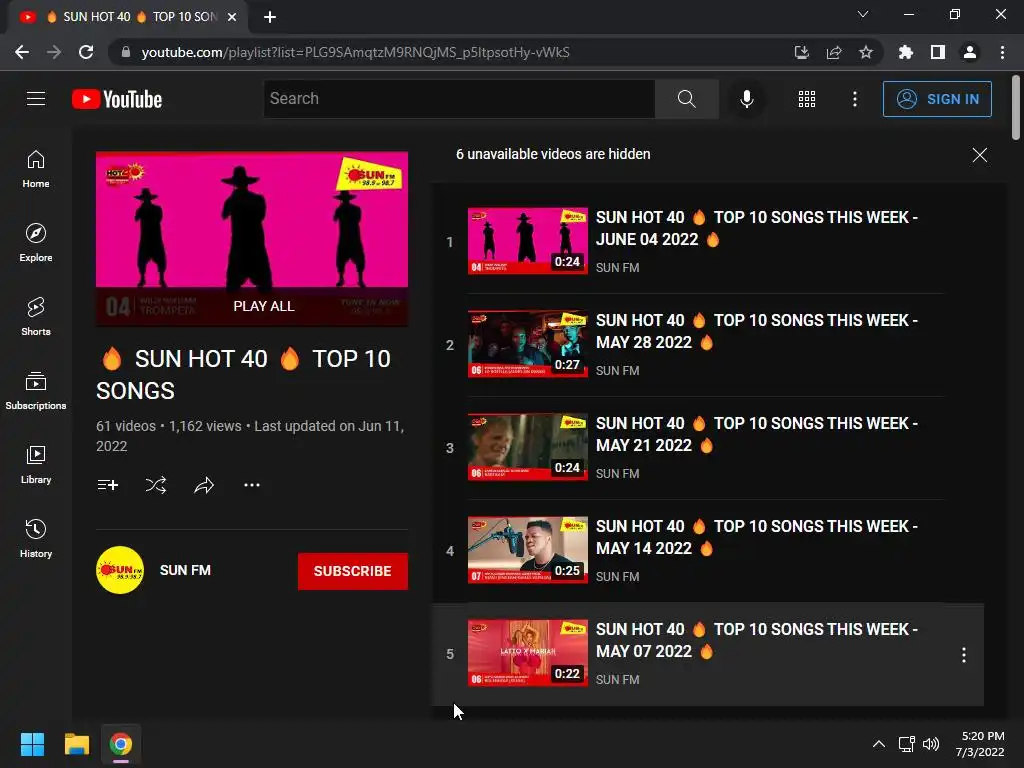Click PLAY ALL on the playlist cover

click(x=263, y=306)
